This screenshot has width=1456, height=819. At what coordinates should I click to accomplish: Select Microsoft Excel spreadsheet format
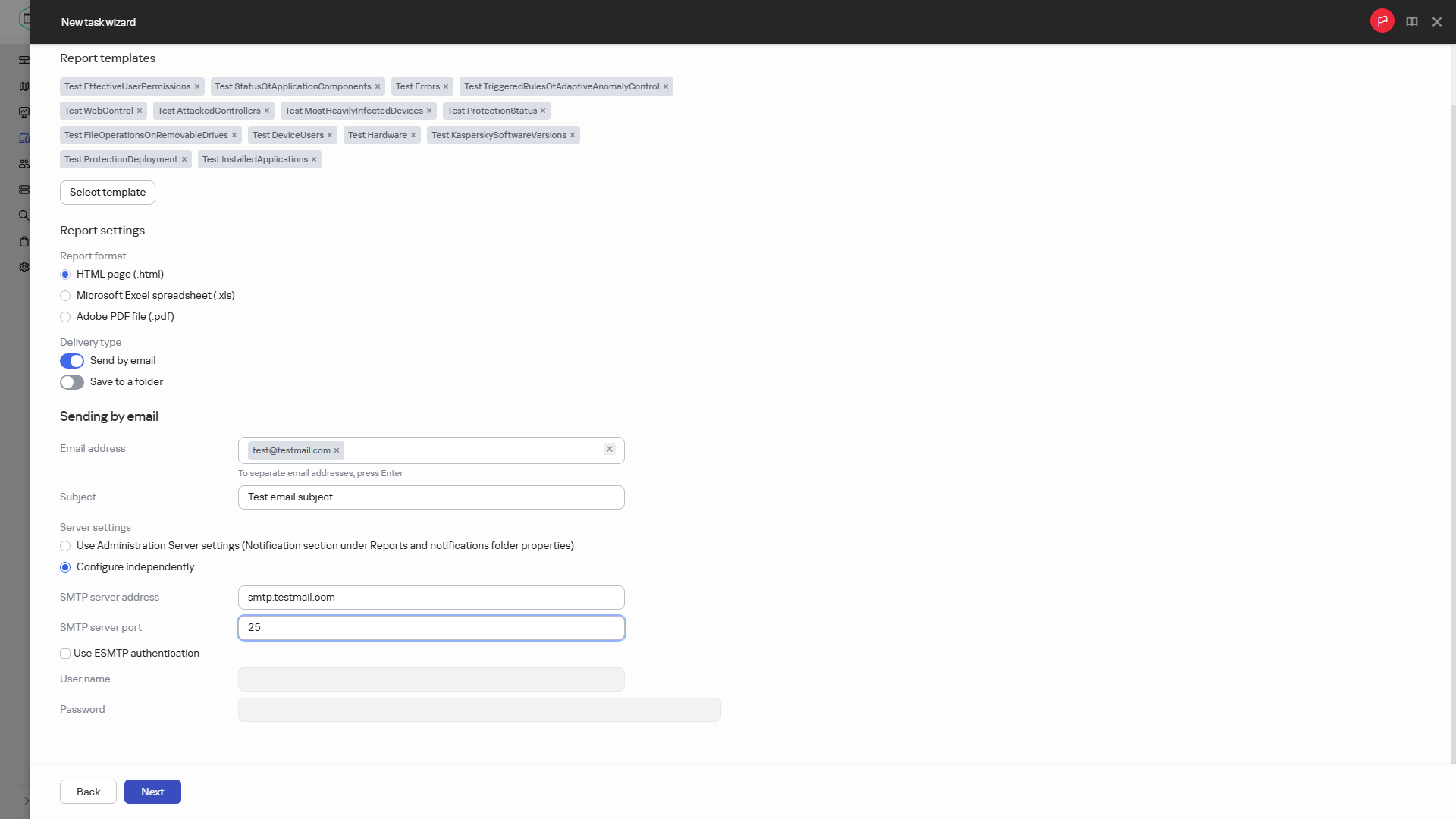point(65,296)
